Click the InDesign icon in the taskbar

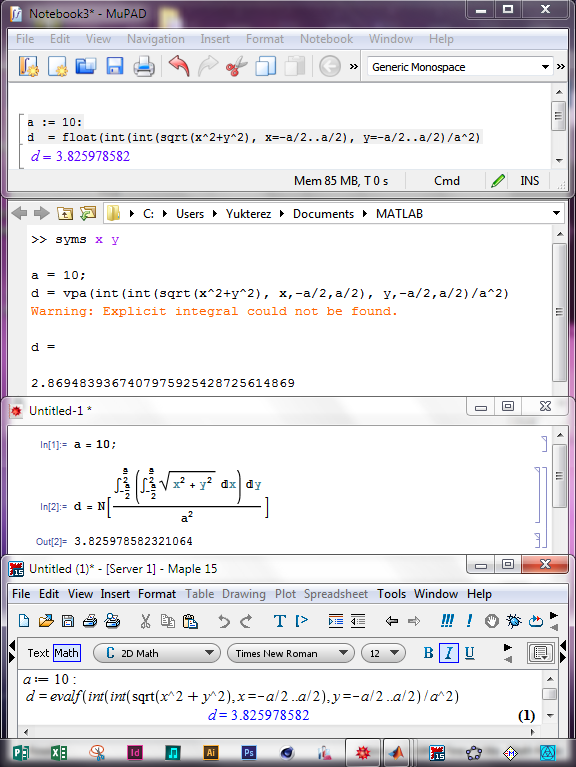click(135, 753)
